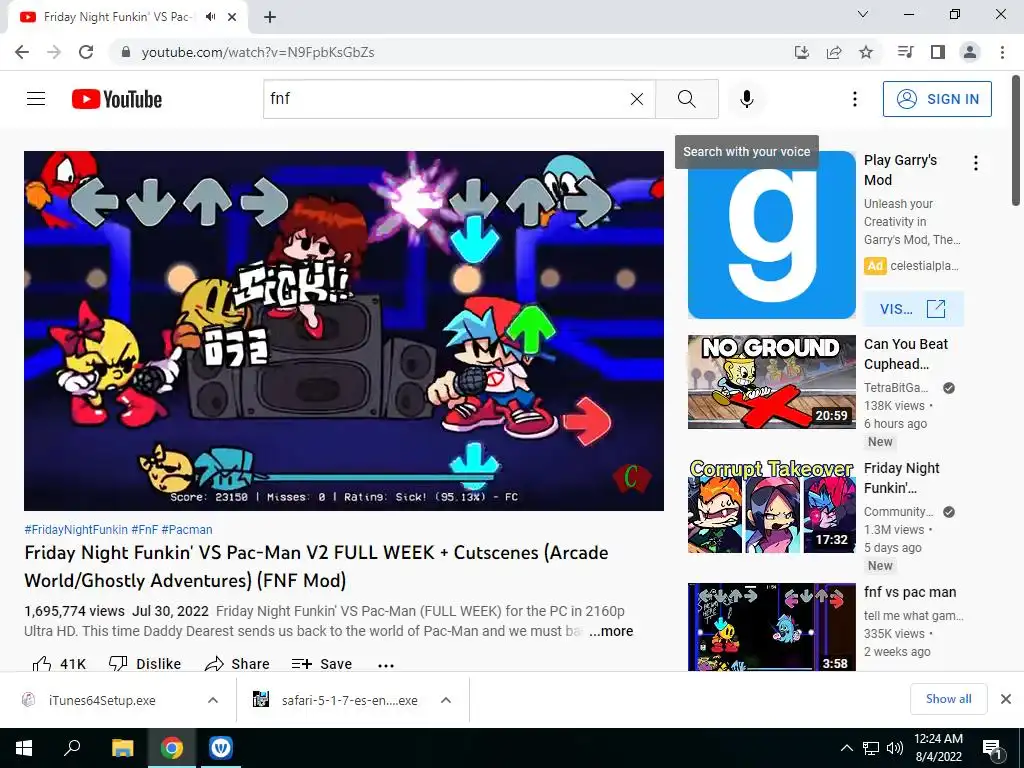Screen dimensions: 1024x768
Task: Mute the tab via speaker icon
Action: (210, 17)
